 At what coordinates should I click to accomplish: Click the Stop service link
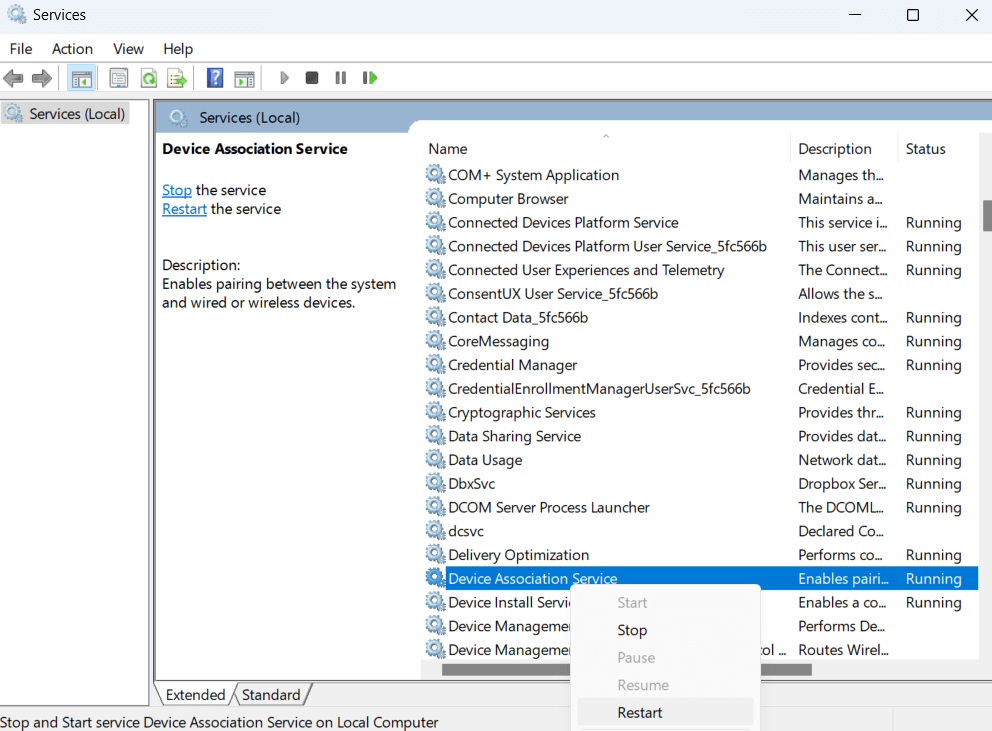click(176, 189)
